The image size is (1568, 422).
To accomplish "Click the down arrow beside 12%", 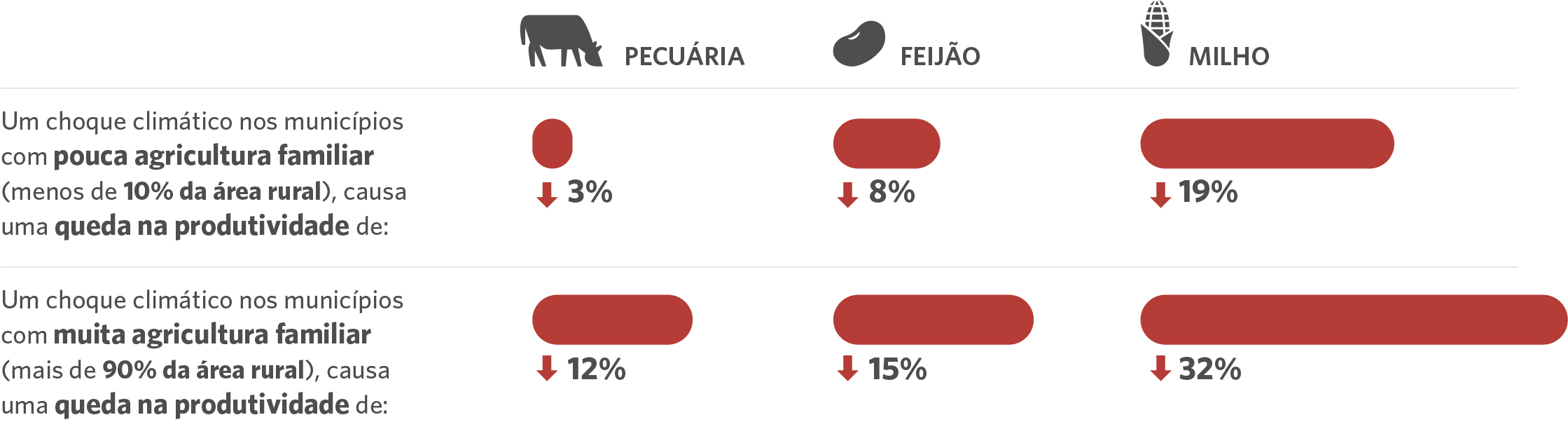I will pyautogui.click(x=547, y=368).
